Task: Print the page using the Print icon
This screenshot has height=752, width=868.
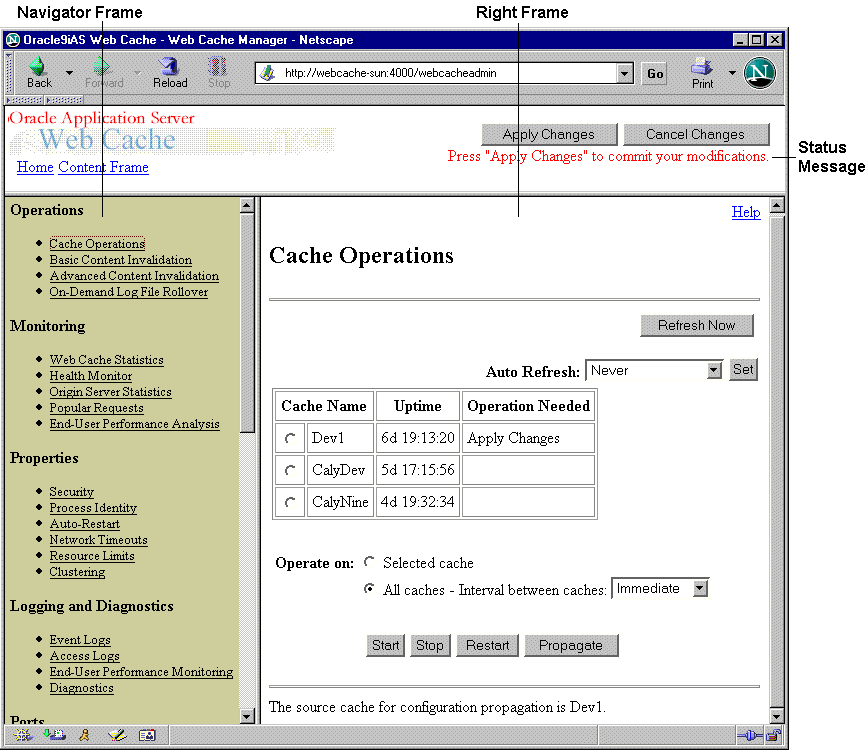Action: (702, 68)
